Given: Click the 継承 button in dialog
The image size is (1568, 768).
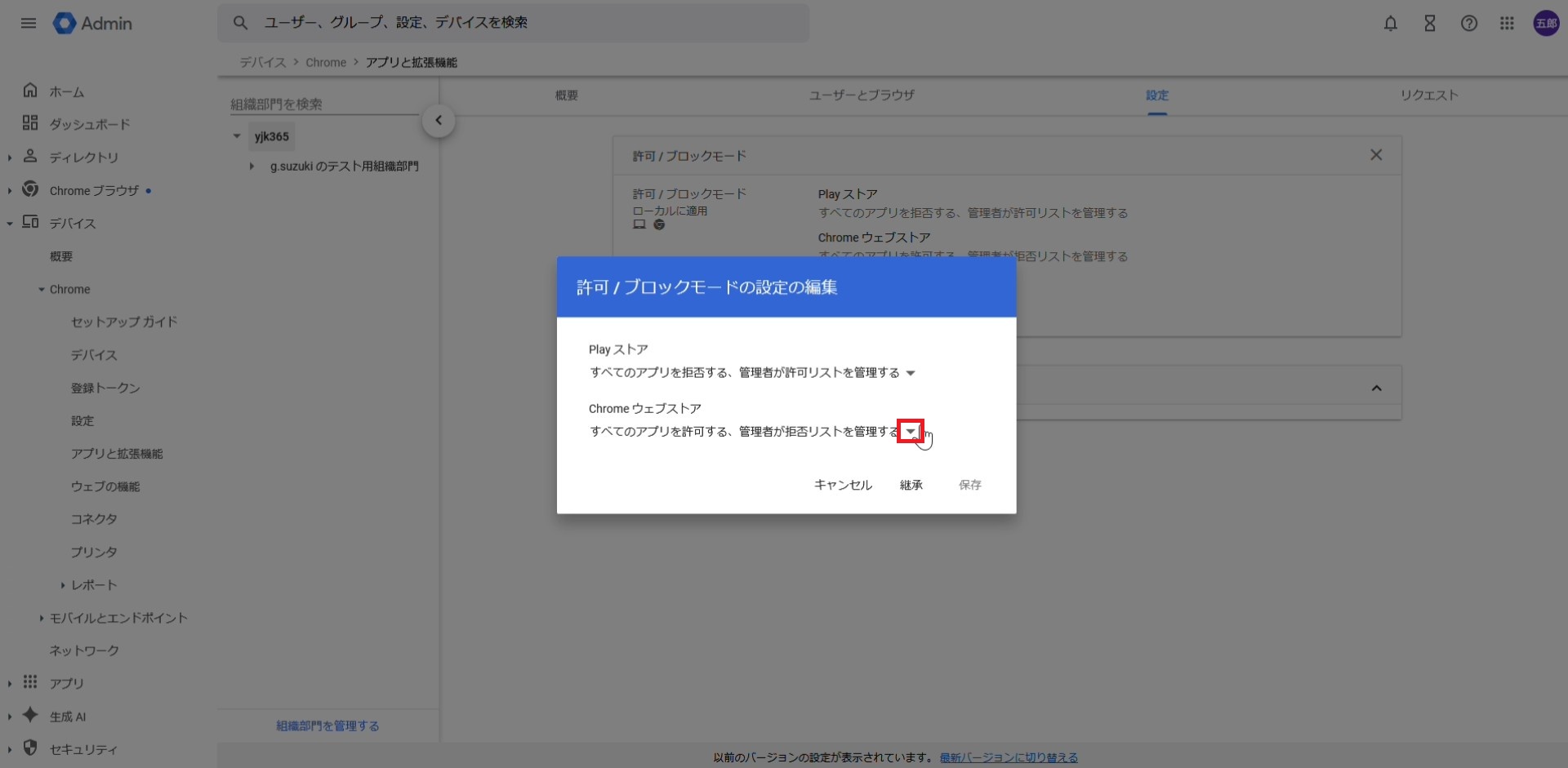Looking at the screenshot, I should pyautogui.click(x=911, y=485).
